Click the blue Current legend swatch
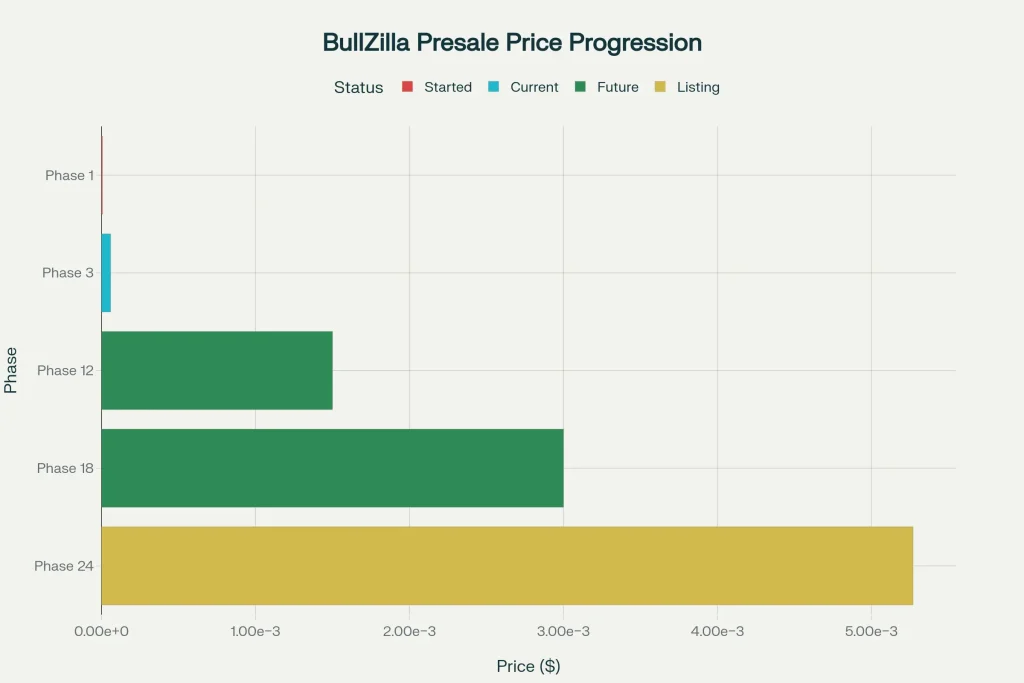The image size is (1024, 683). [x=493, y=87]
